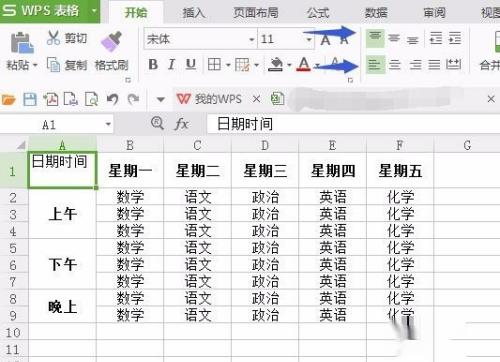The width and height of the screenshot is (500, 362).
Task: Close the 我的WPS tab
Action: click(256, 99)
